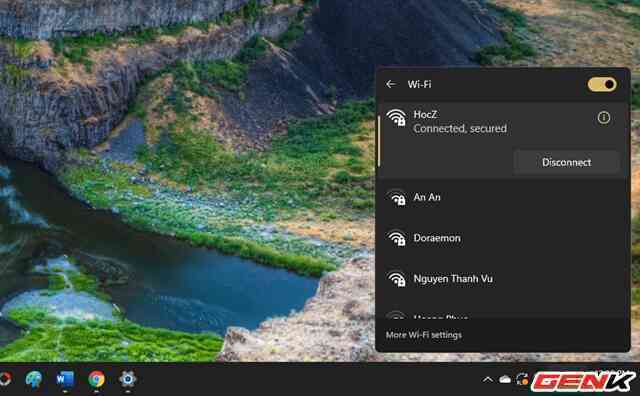Open Google Chrome from taskbar

click(x=96, y=379)
